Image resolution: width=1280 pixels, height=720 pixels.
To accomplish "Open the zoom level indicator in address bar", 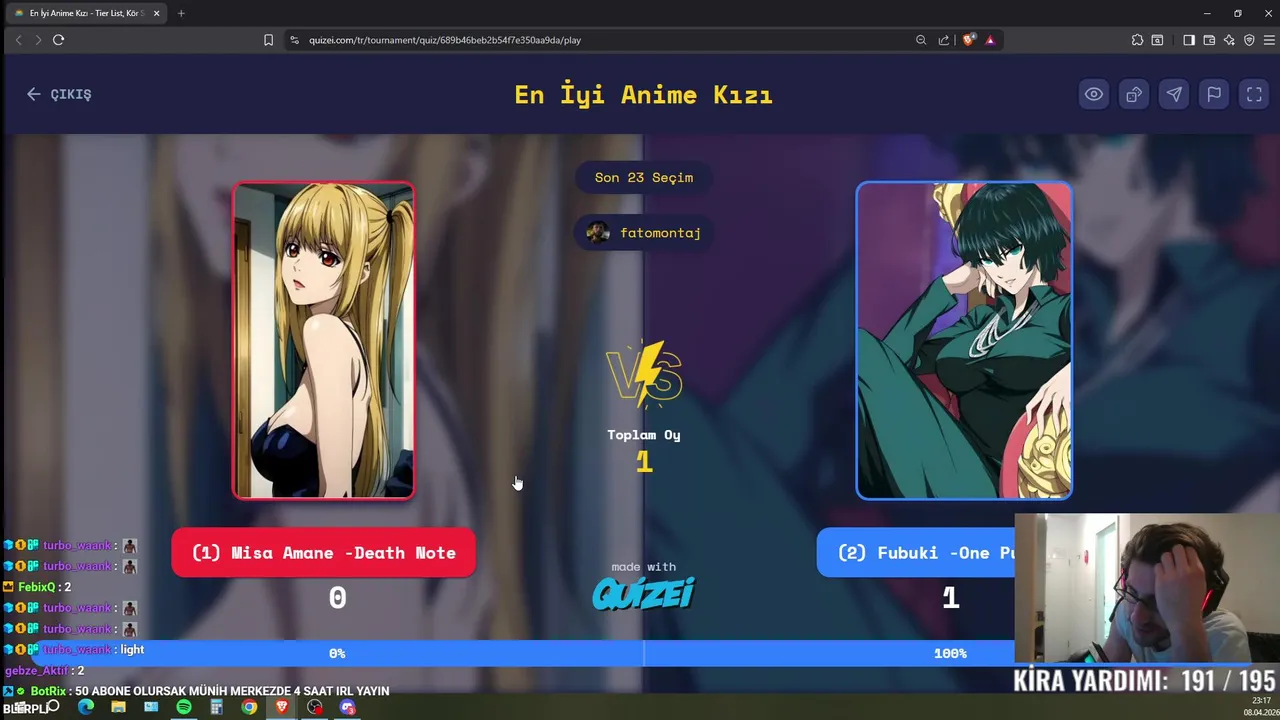I will (921, 40).
